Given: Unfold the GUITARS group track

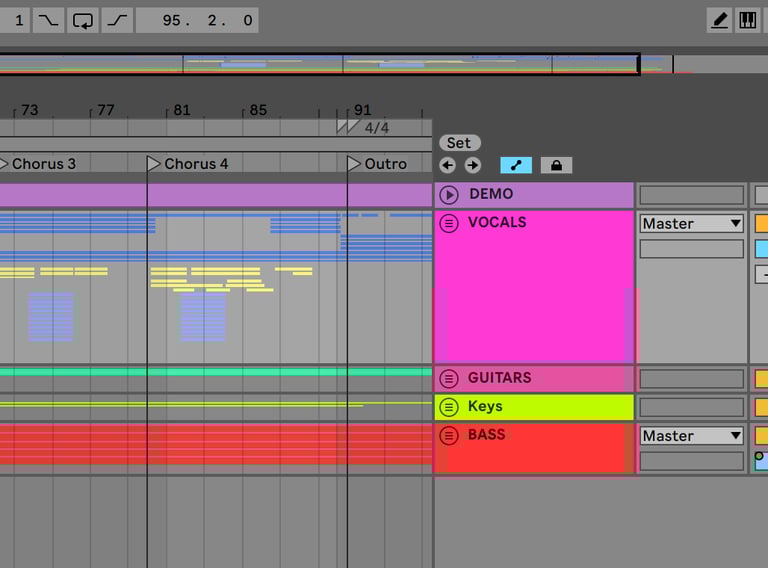Looking at the screenshot, I should (449, 378).
